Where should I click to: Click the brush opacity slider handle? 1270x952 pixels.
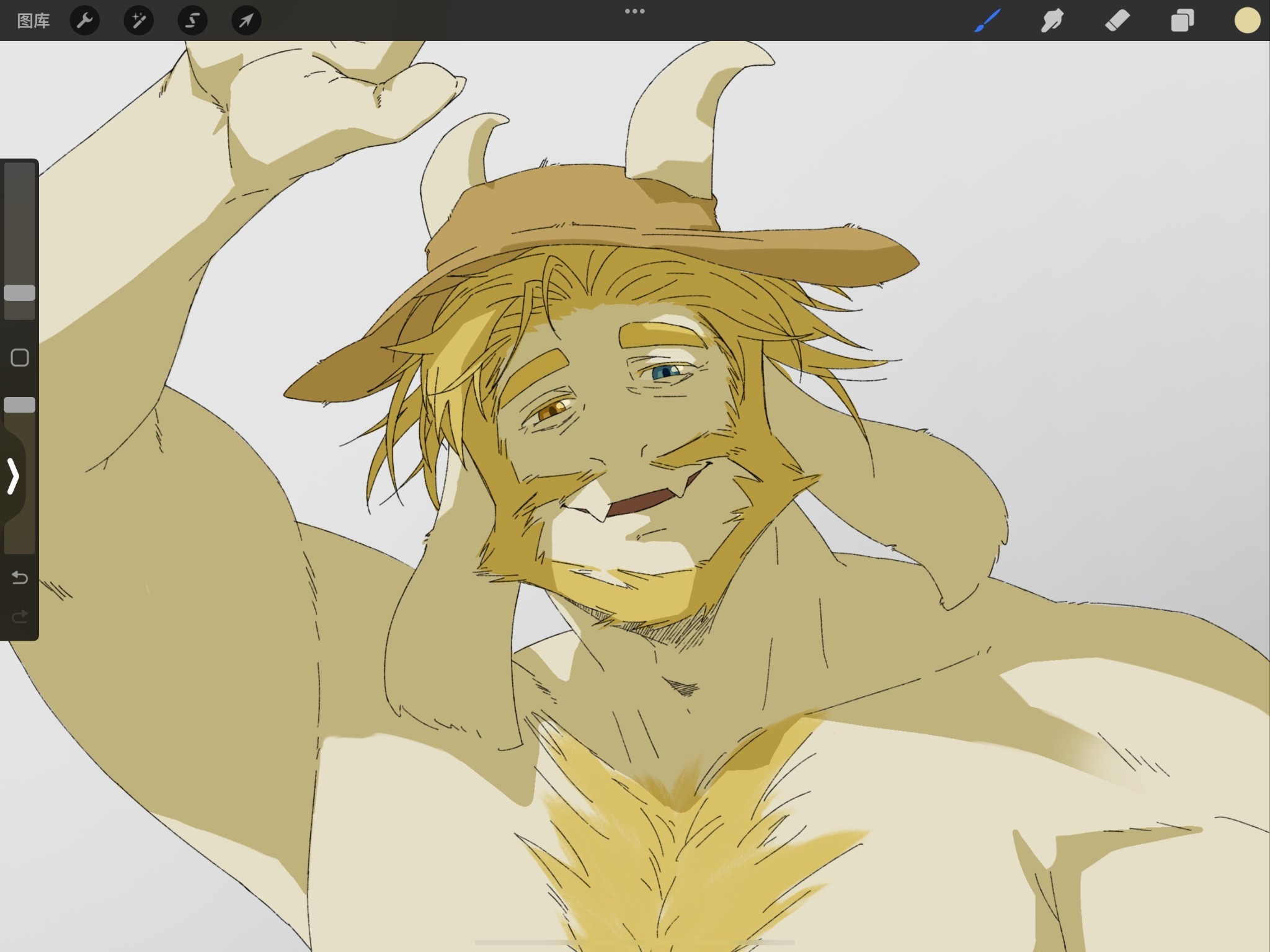[19, 405]
